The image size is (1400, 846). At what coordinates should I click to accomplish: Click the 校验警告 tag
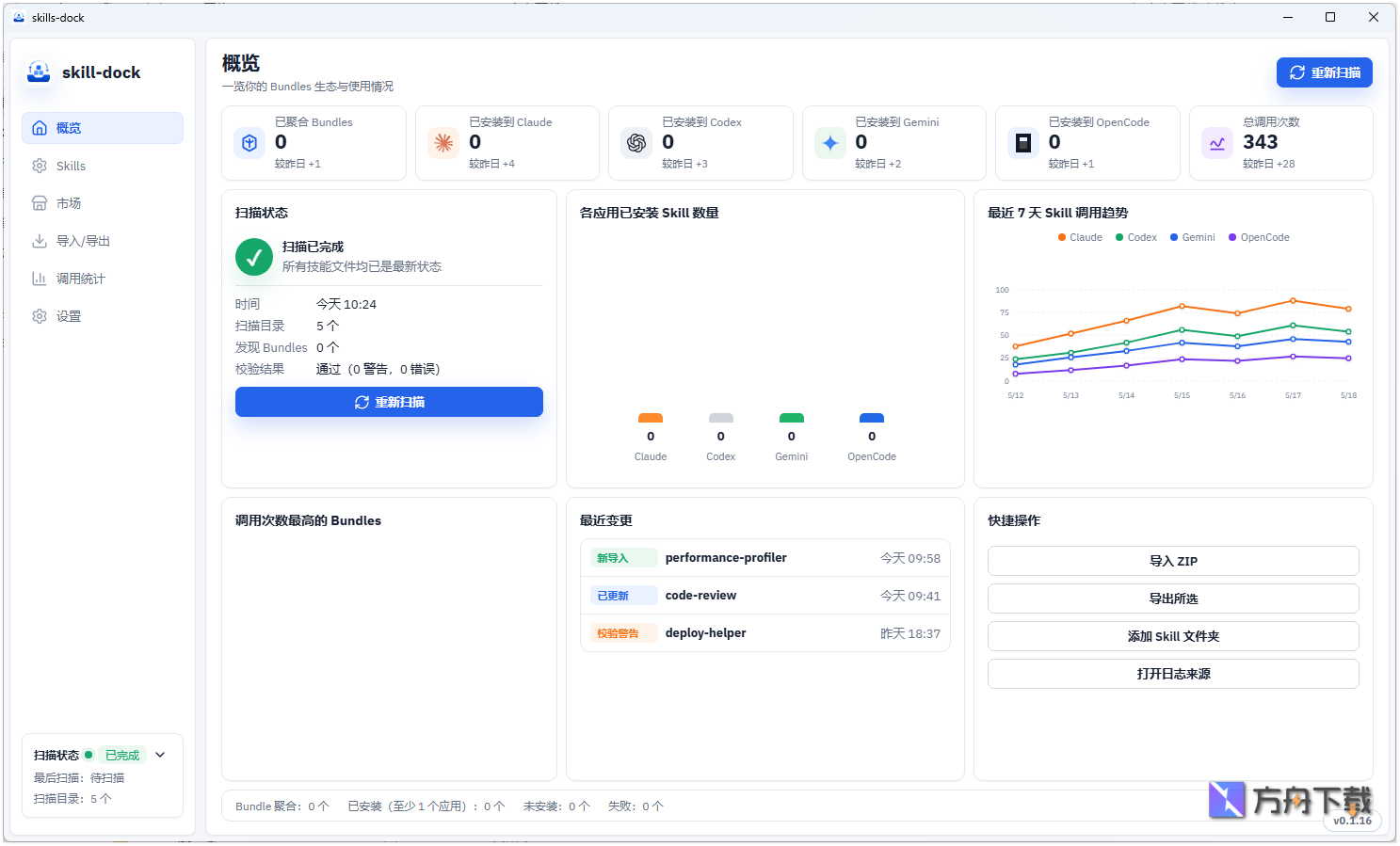coord(623,633)
